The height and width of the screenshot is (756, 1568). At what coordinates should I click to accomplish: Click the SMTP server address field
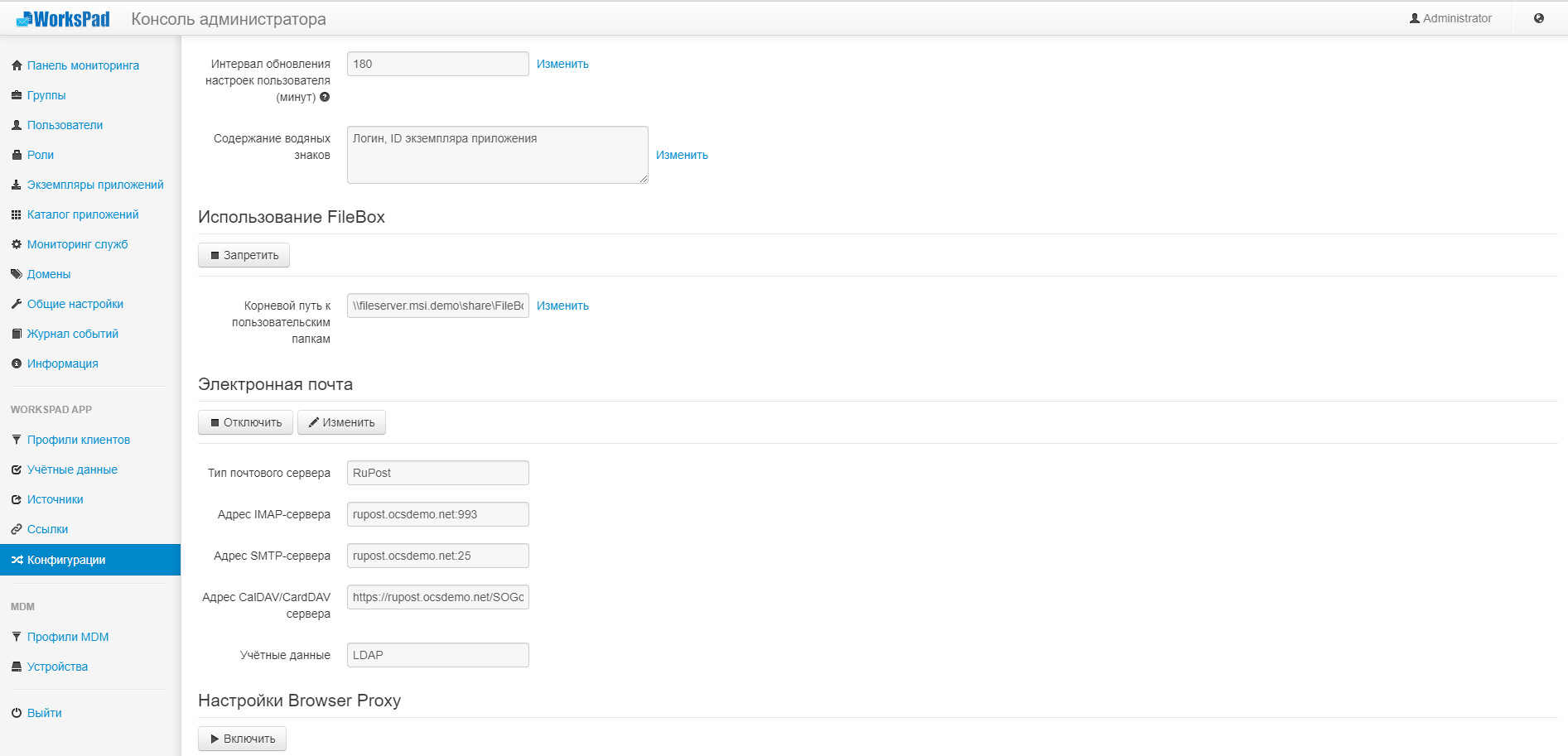437,556
